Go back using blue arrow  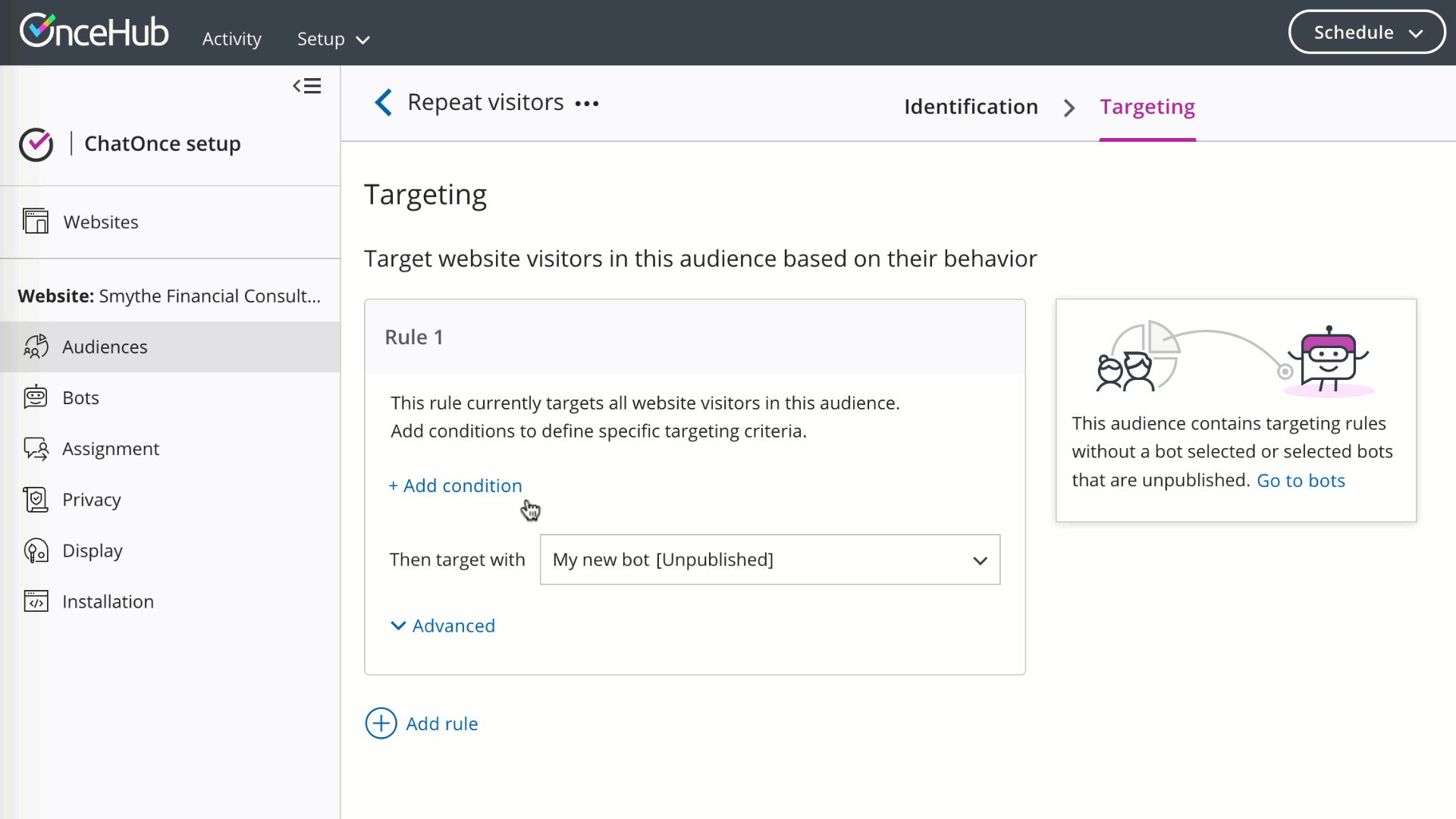pyautogui.click(x=384, y=102)
